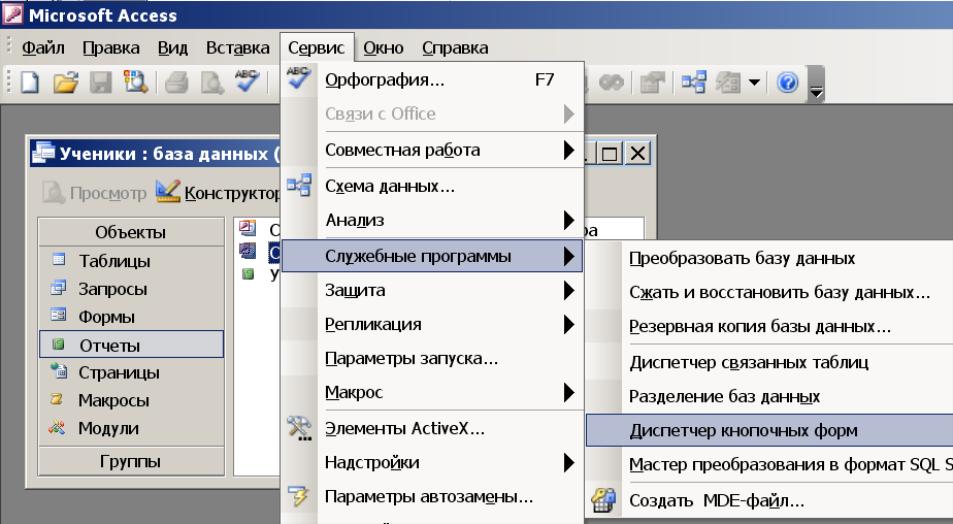
Task: Open the Вставка menu
Action: coord(238,47)
